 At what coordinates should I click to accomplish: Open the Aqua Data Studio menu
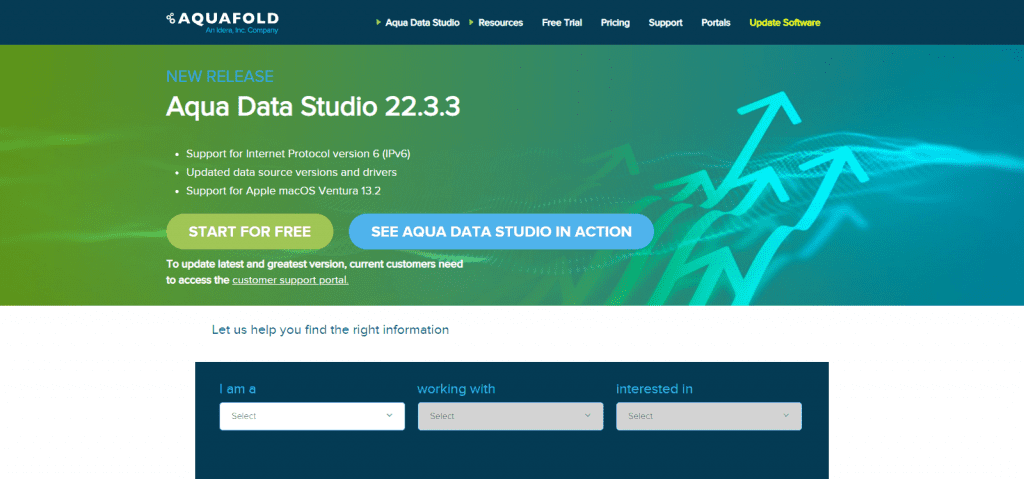(x=422, y=23)
